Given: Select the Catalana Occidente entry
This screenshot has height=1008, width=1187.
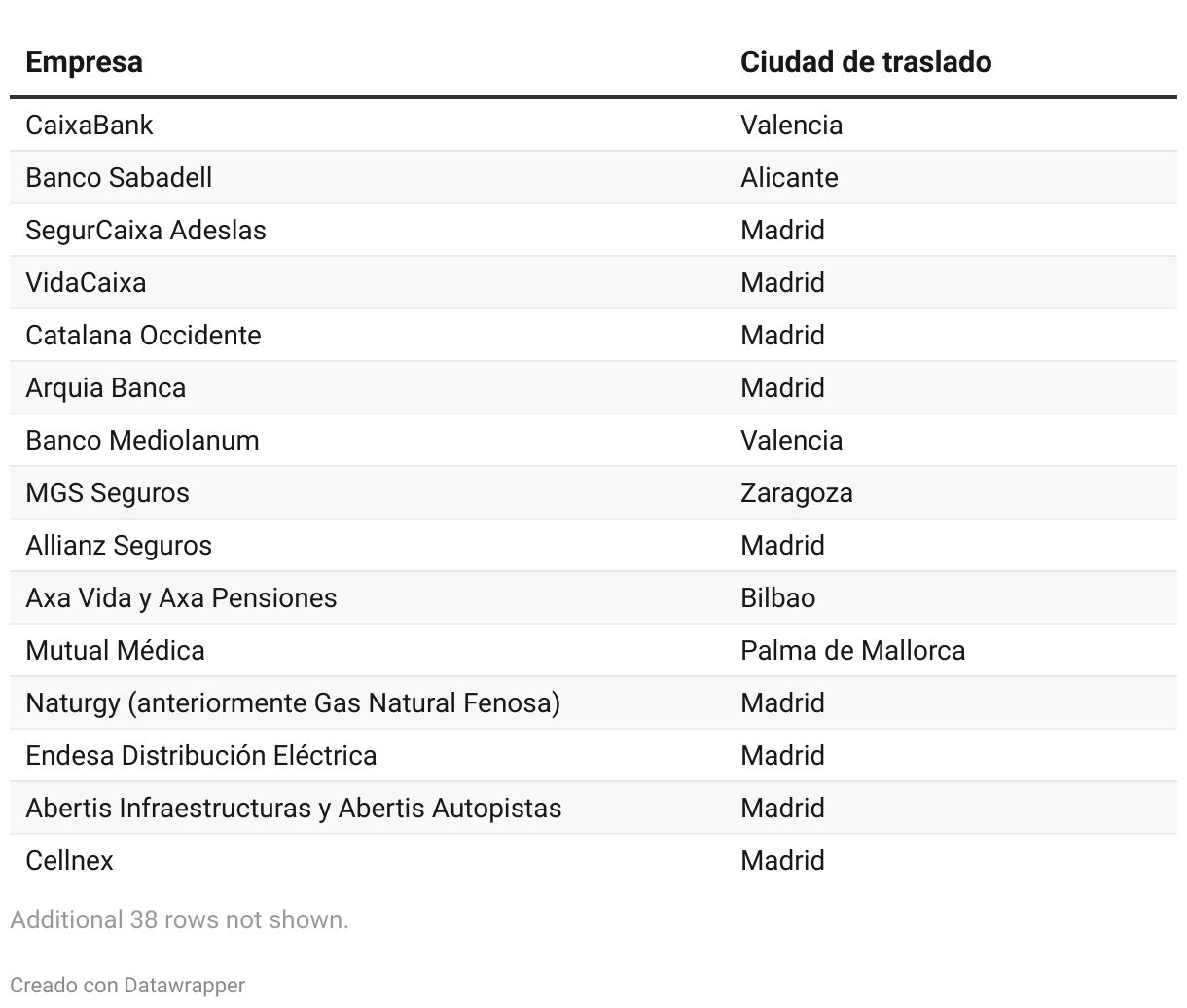Looking at the screenshot, I should [x=143, y=335].
